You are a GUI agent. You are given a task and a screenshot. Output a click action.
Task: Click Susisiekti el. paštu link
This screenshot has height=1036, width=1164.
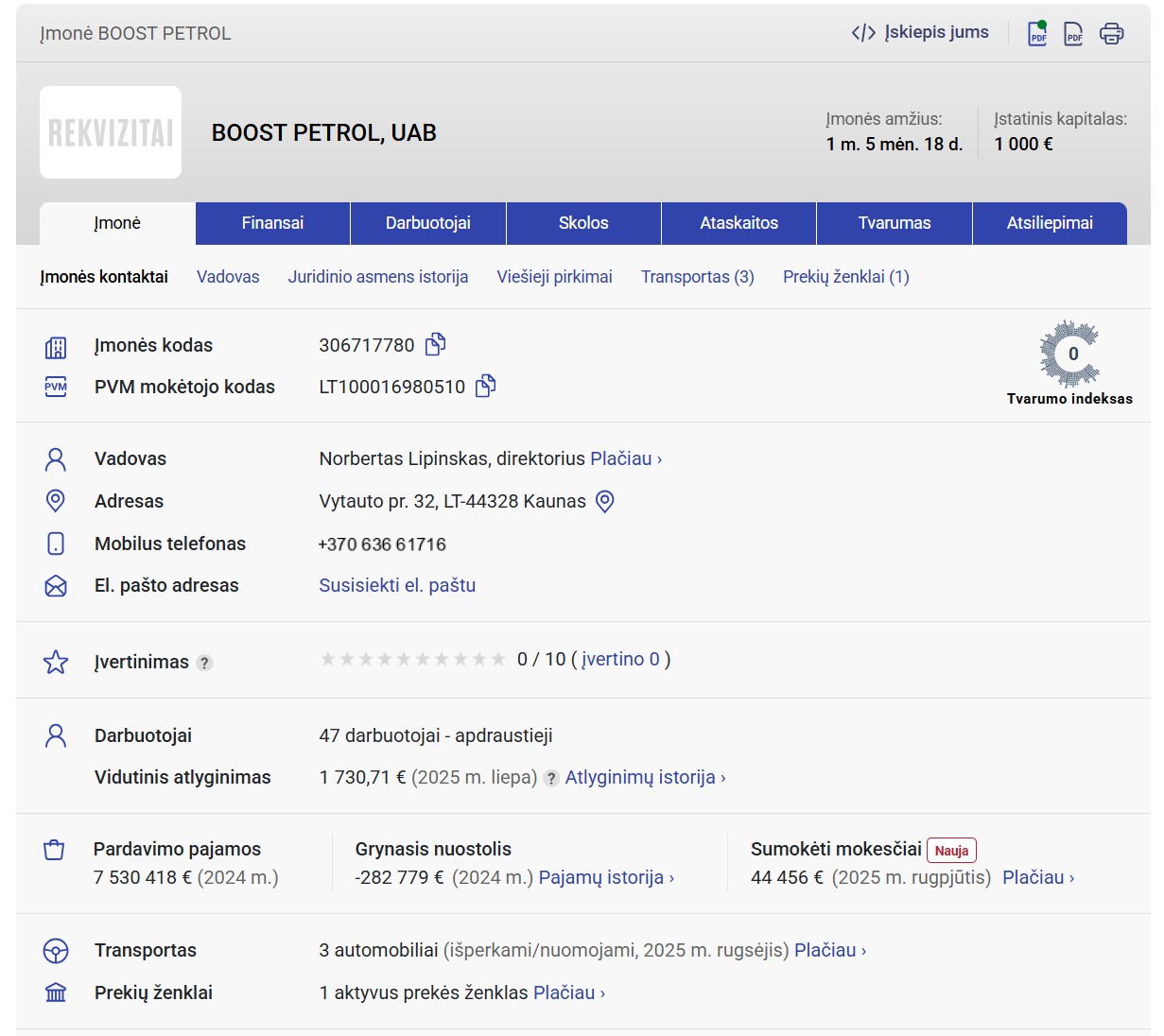(x=397, y=585)
